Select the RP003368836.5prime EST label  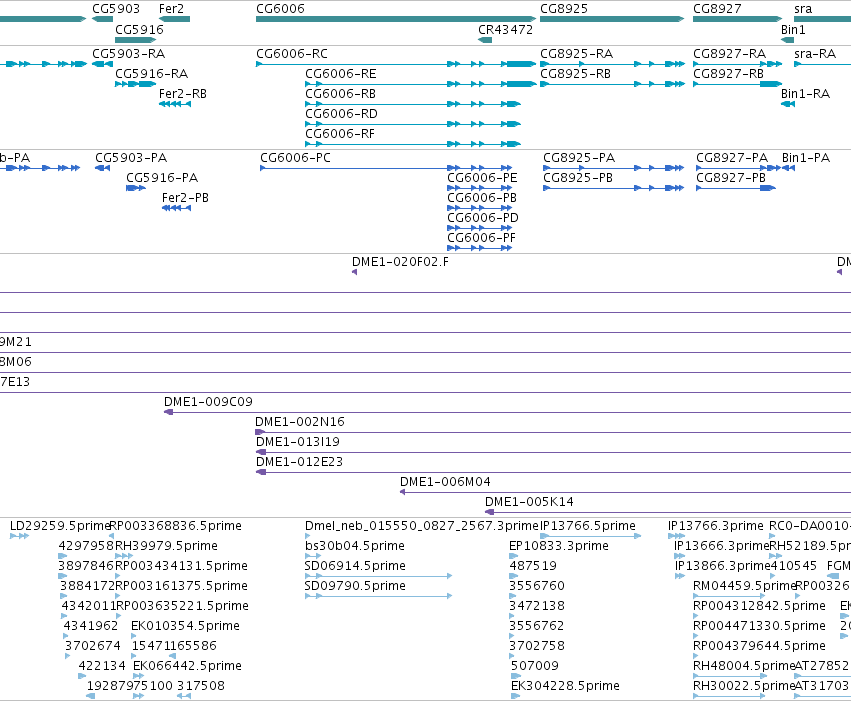coord(175,526)
